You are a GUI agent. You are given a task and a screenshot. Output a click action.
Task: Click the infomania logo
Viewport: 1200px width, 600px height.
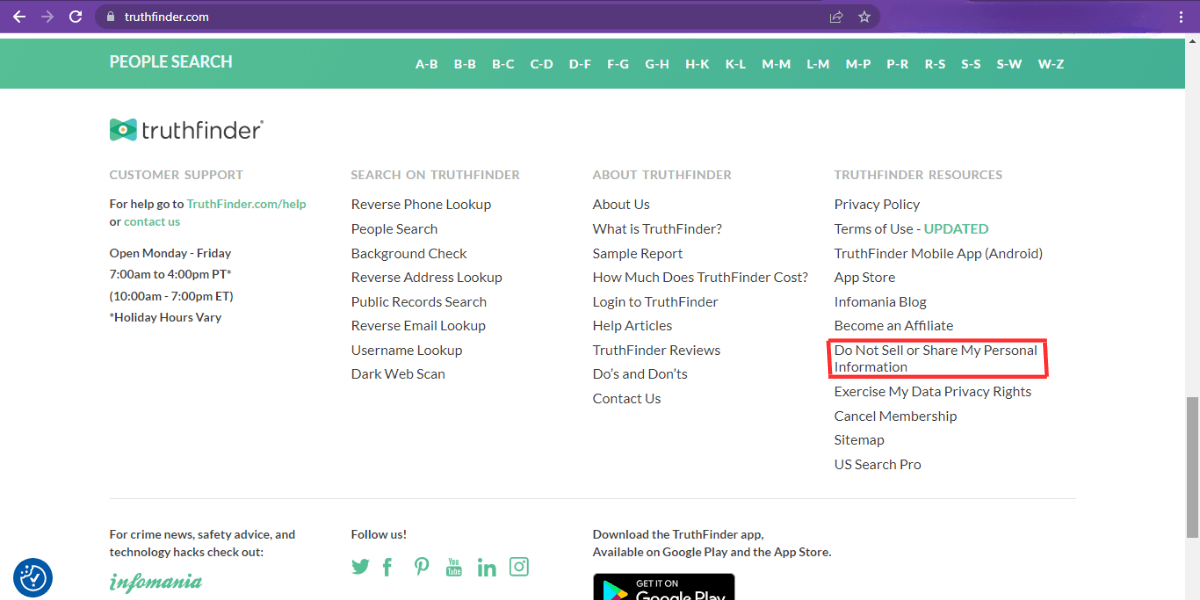click(x=156, y=582)
